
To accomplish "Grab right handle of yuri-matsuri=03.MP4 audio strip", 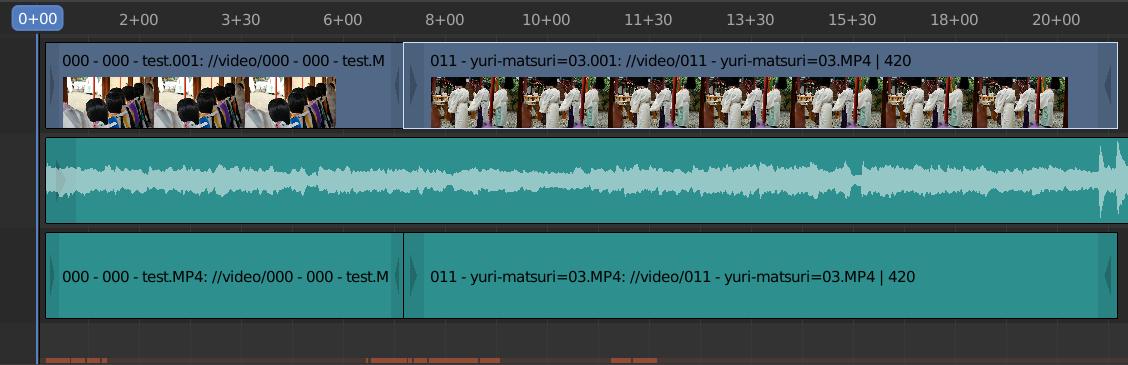I will (1107, 275).
